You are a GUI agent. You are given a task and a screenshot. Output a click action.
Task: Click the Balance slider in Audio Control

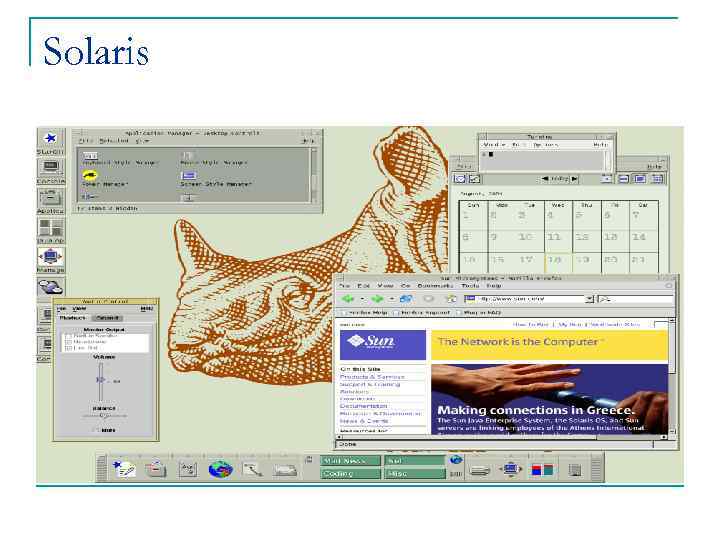pos(104,416)
